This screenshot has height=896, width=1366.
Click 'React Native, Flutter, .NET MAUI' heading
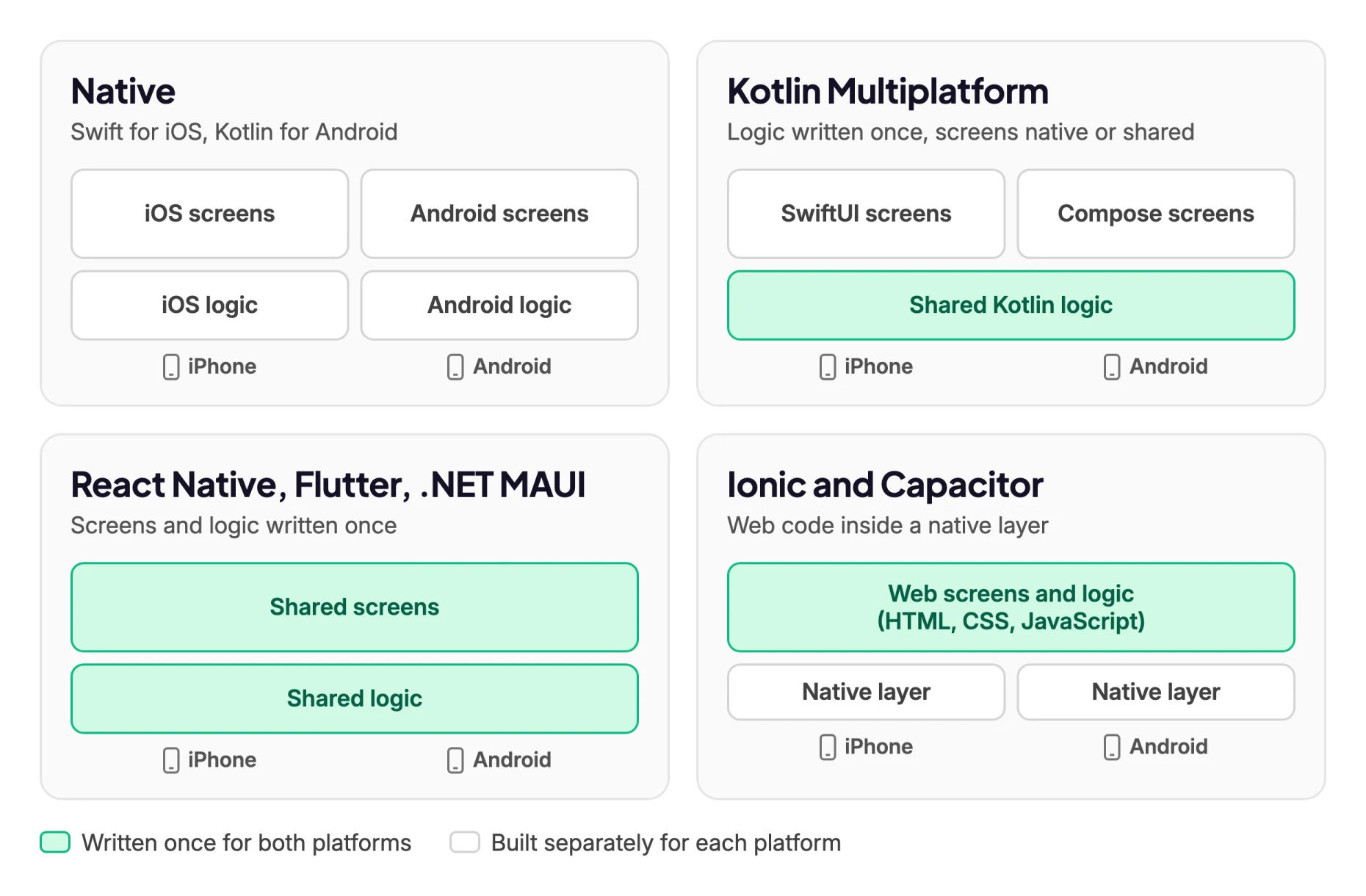pyautogui.click(x=328, y=485)
